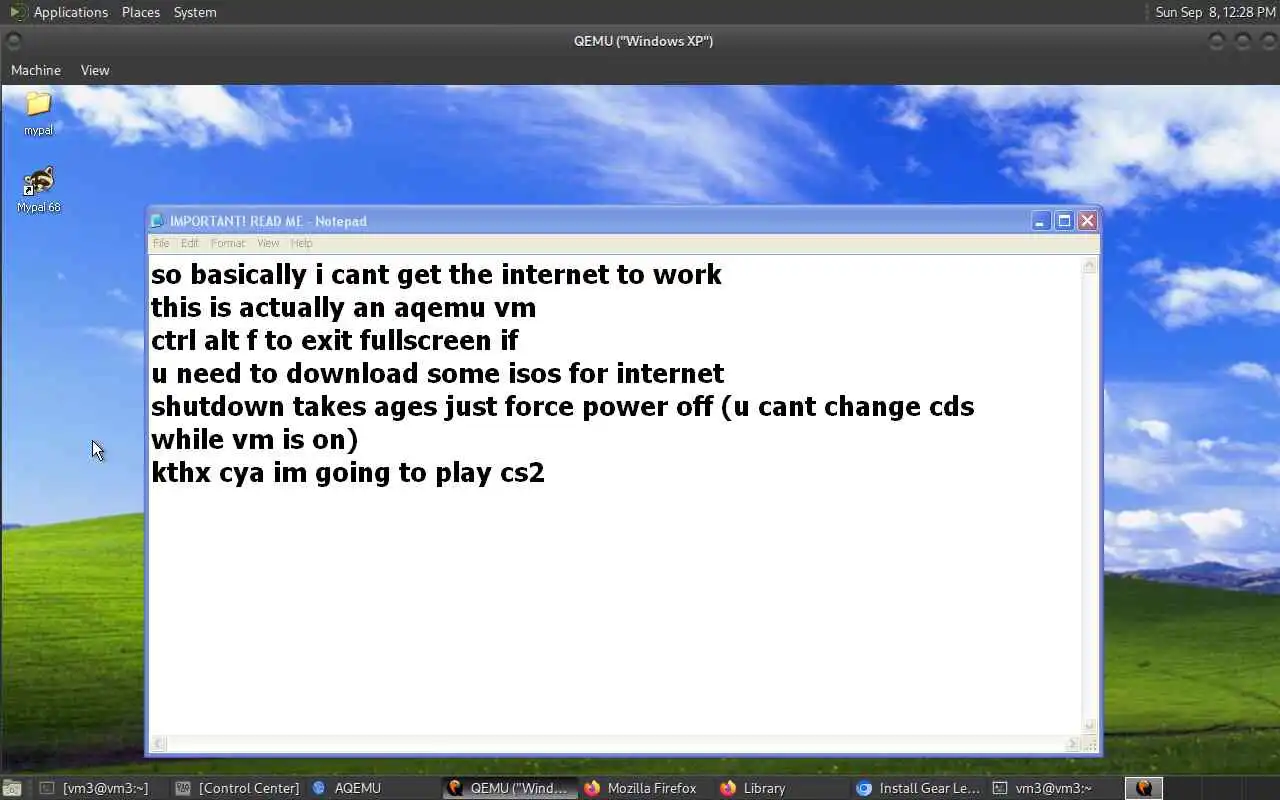Open the QEMU View menu
This screenshot has height=800, width=1280.
tap(95, 70)
